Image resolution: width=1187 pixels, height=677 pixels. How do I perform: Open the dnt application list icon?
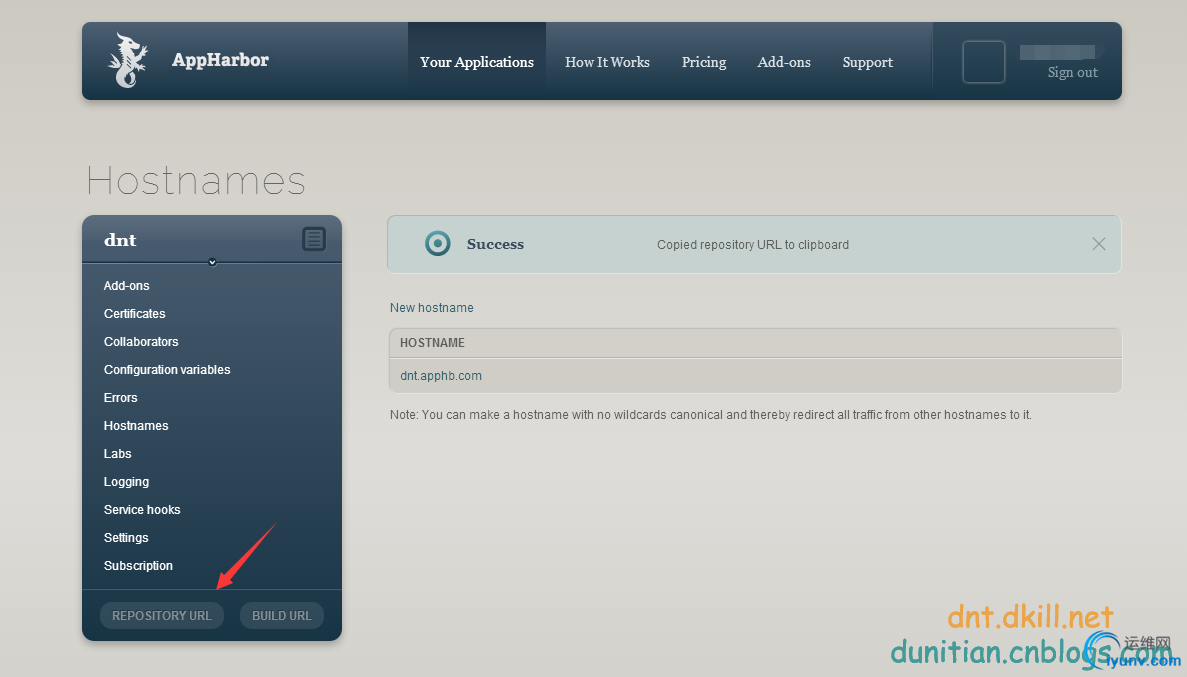pyautogui.click(x=313, y=239)
